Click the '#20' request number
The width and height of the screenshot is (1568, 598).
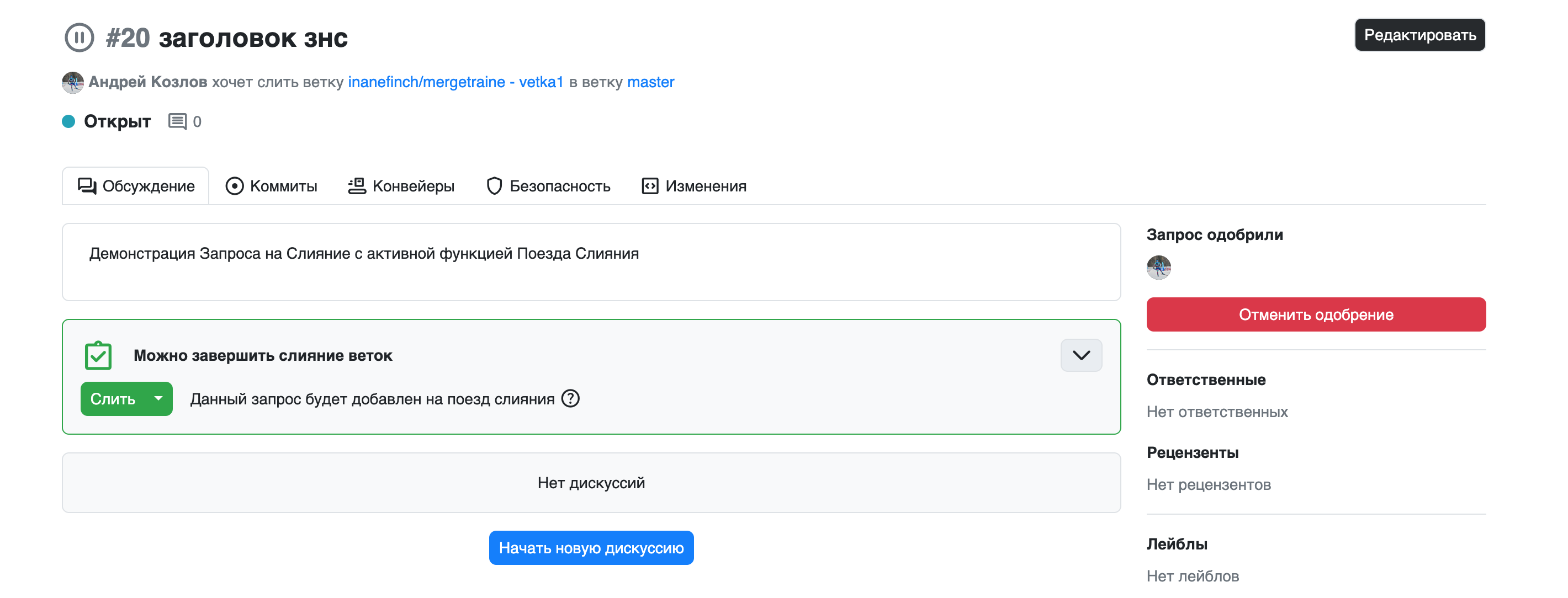point(128,38)
